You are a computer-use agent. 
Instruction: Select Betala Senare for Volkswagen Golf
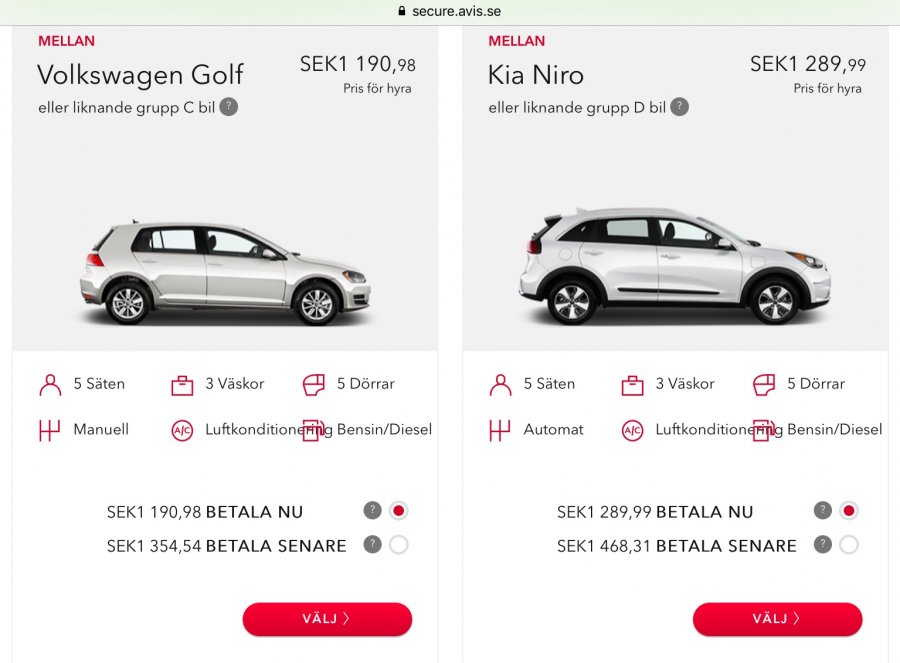(399, 545)
